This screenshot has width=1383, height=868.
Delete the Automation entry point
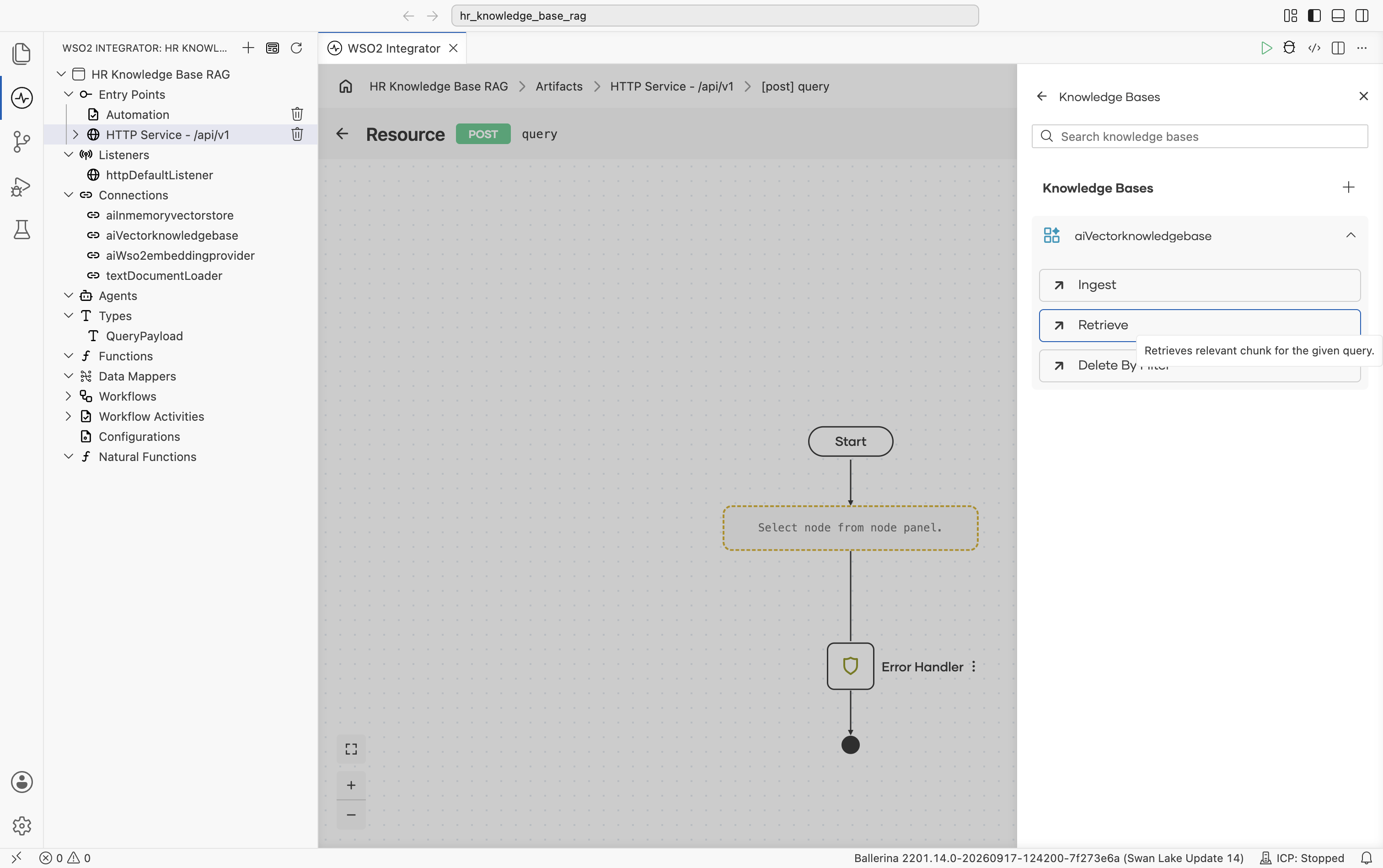click(x=297, y=114)
